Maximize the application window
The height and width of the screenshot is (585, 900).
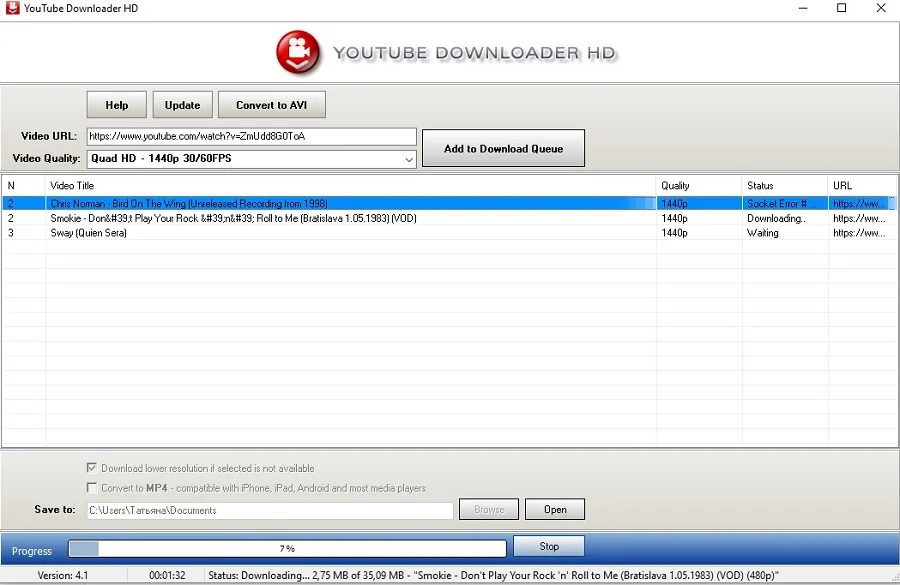click(841, 9)
